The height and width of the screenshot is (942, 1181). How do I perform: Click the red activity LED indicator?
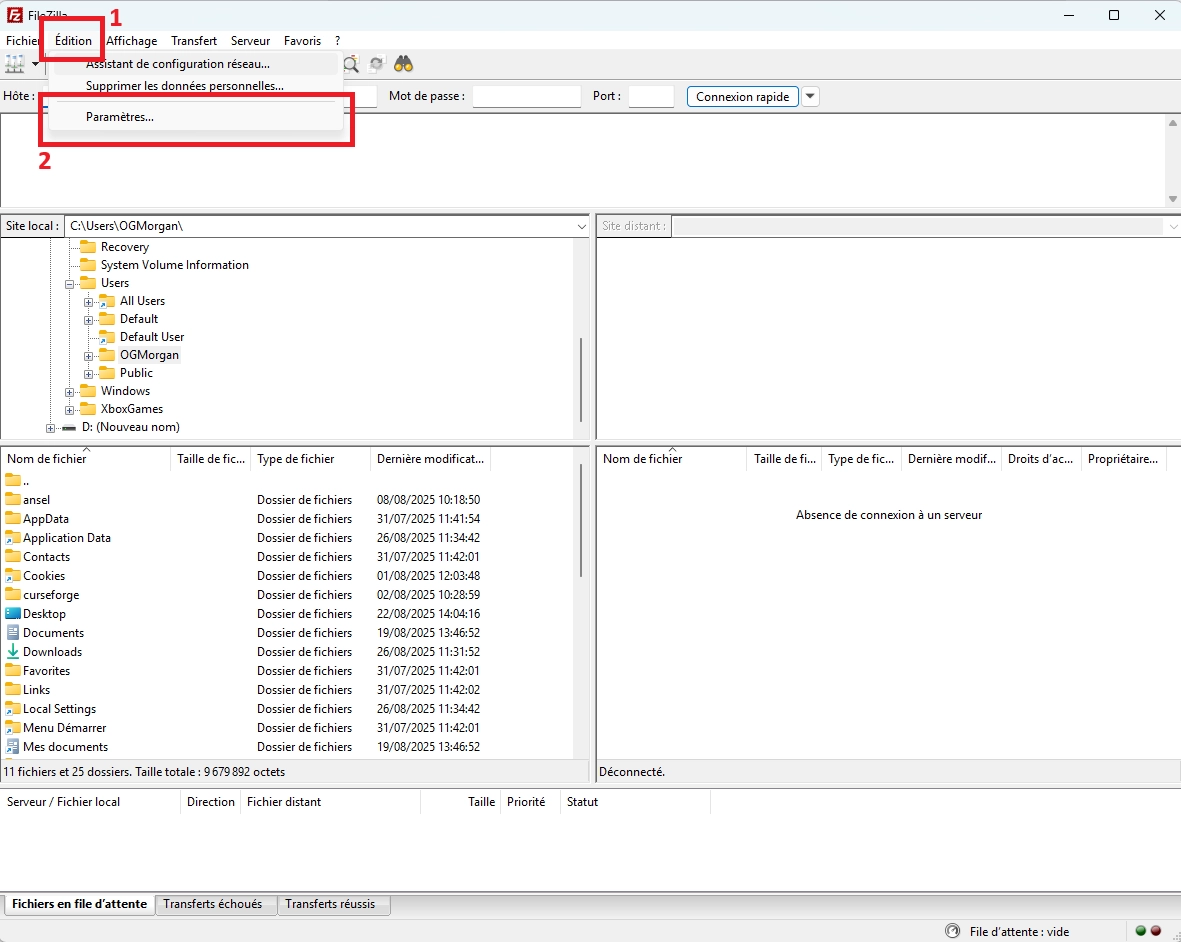[x=1156, y=931]
